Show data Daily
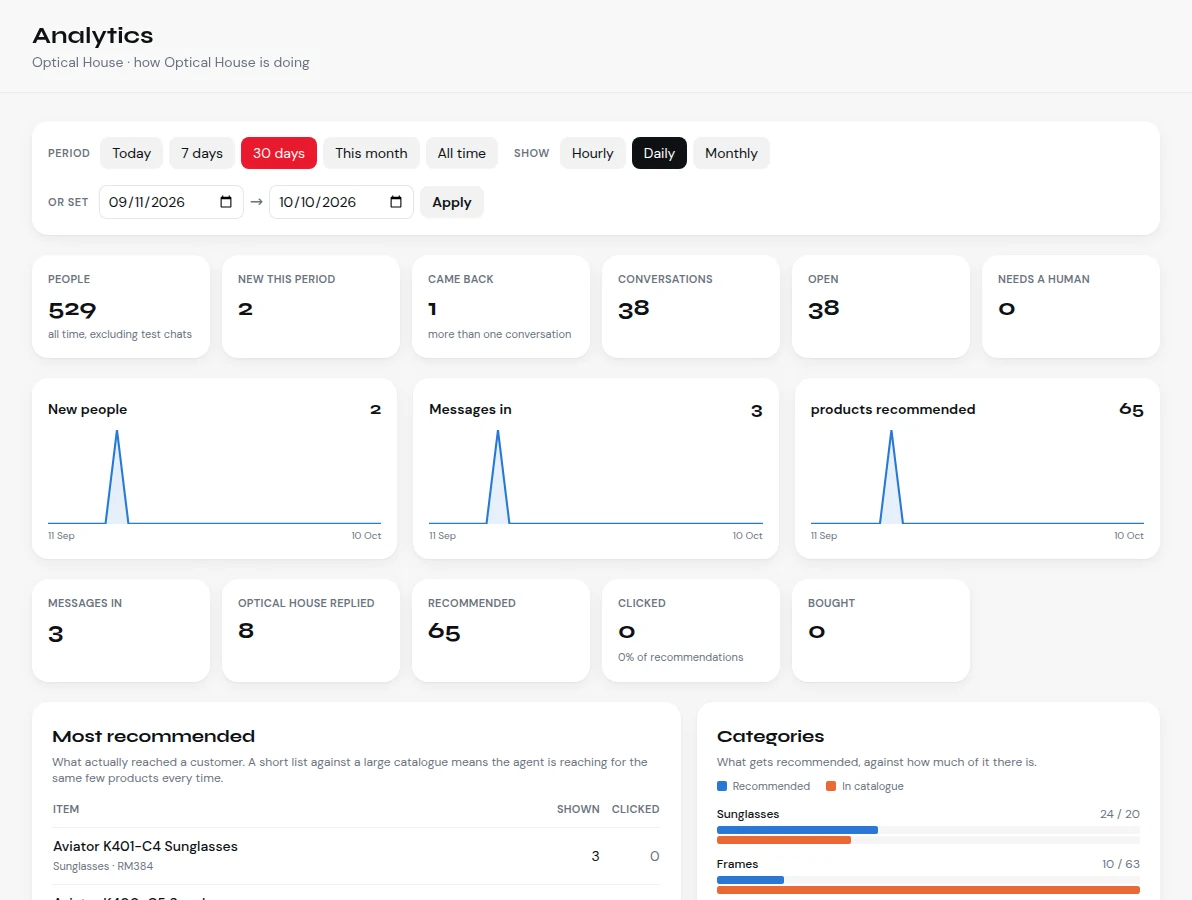This screenshot has width=1192, height=900. click(659, 153)
